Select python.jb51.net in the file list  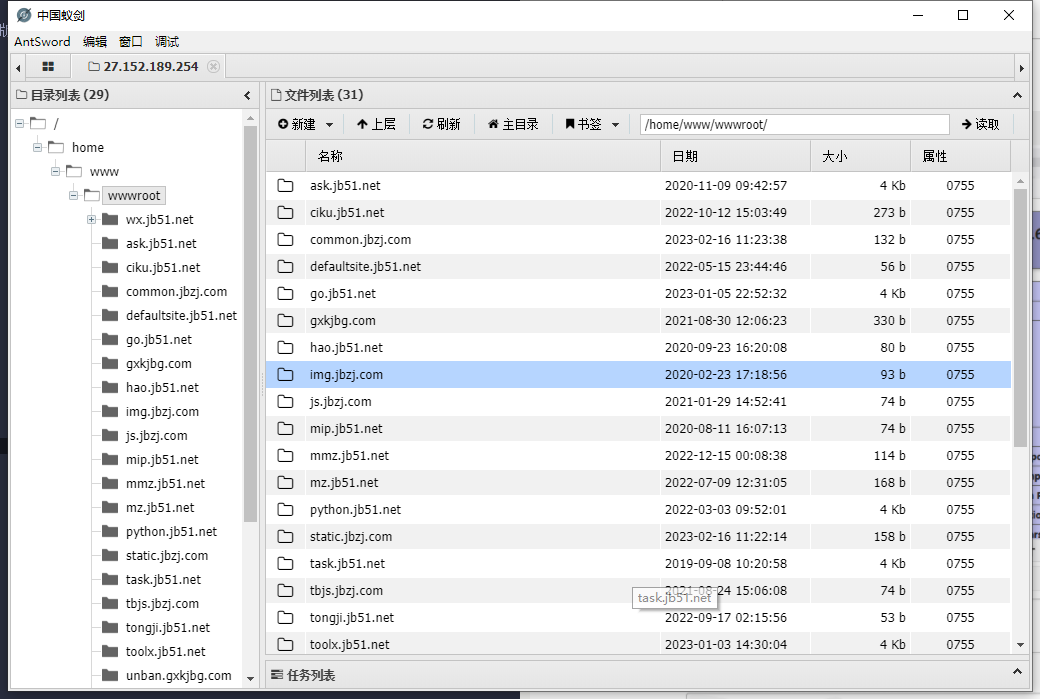638,510
